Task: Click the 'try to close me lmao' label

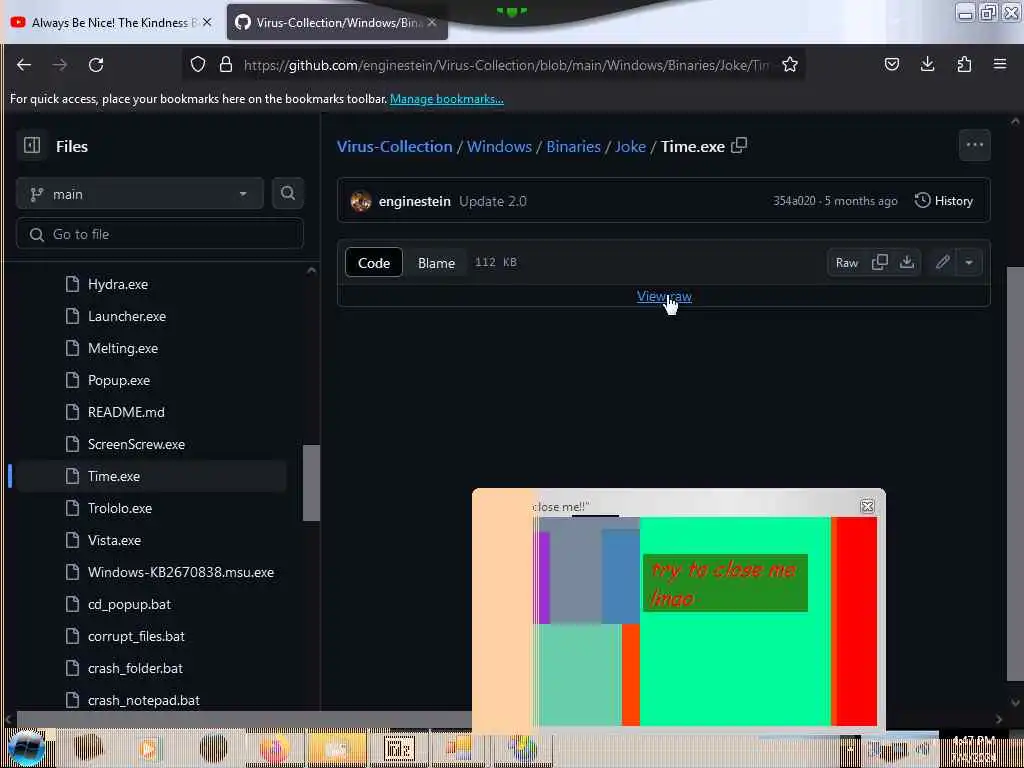Action: point(725,583)
